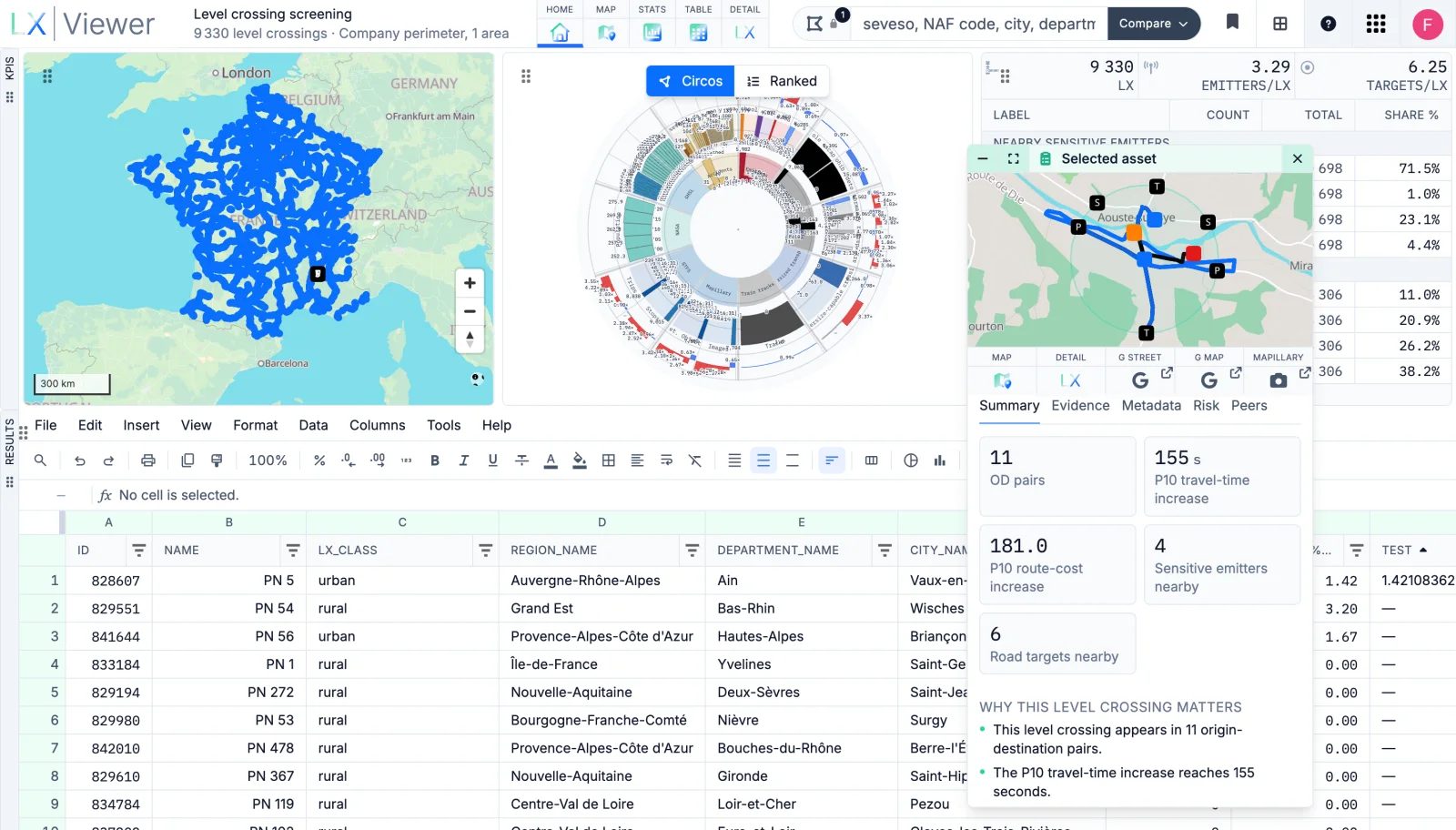Open the TABLE view icon
The image size is (1456, 830).
click(x=698, y=33)
